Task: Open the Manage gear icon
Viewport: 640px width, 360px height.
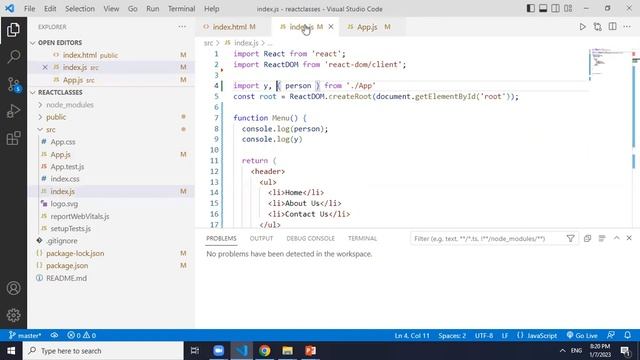Action: (x=13, y=315)
